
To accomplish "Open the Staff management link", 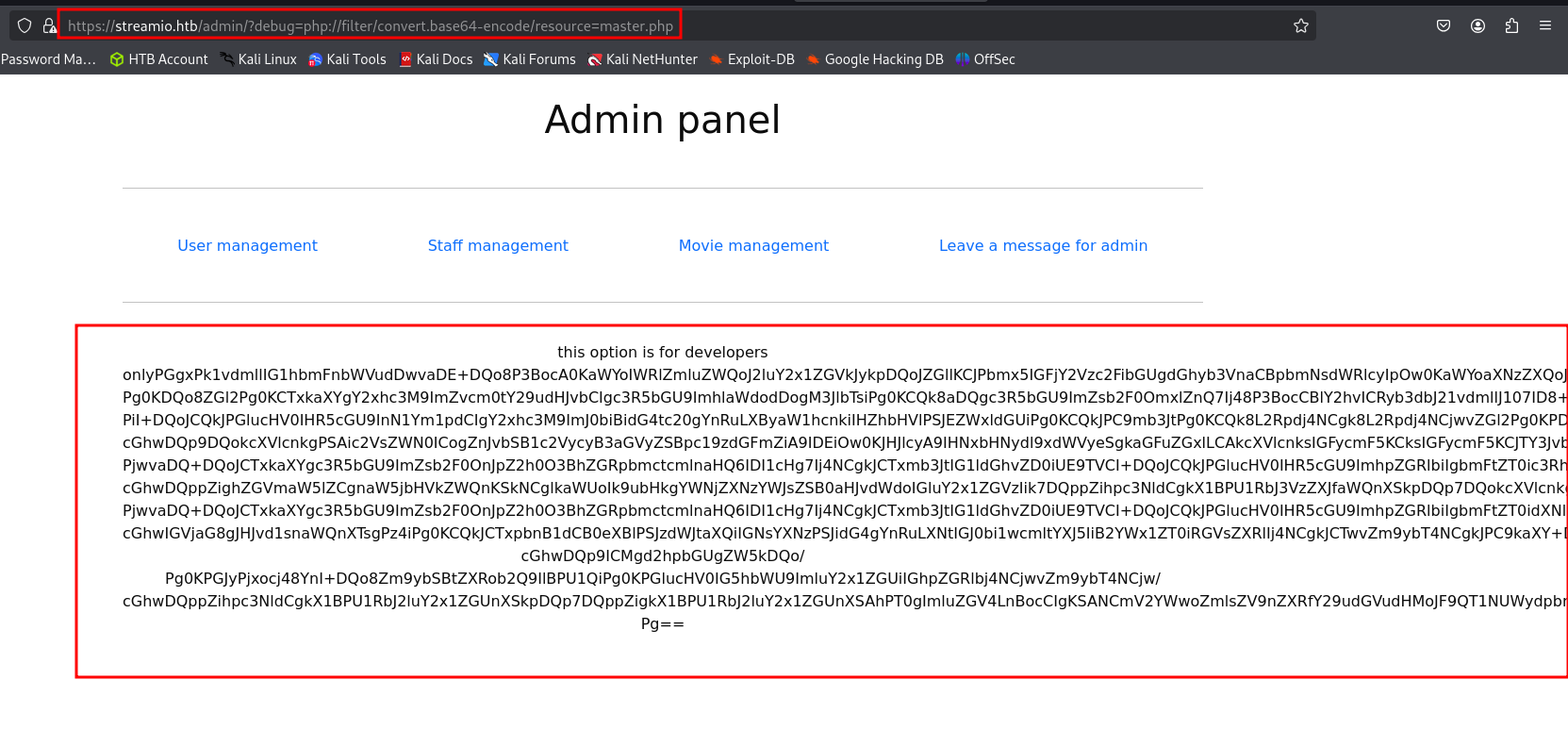I will pos(498,245).
